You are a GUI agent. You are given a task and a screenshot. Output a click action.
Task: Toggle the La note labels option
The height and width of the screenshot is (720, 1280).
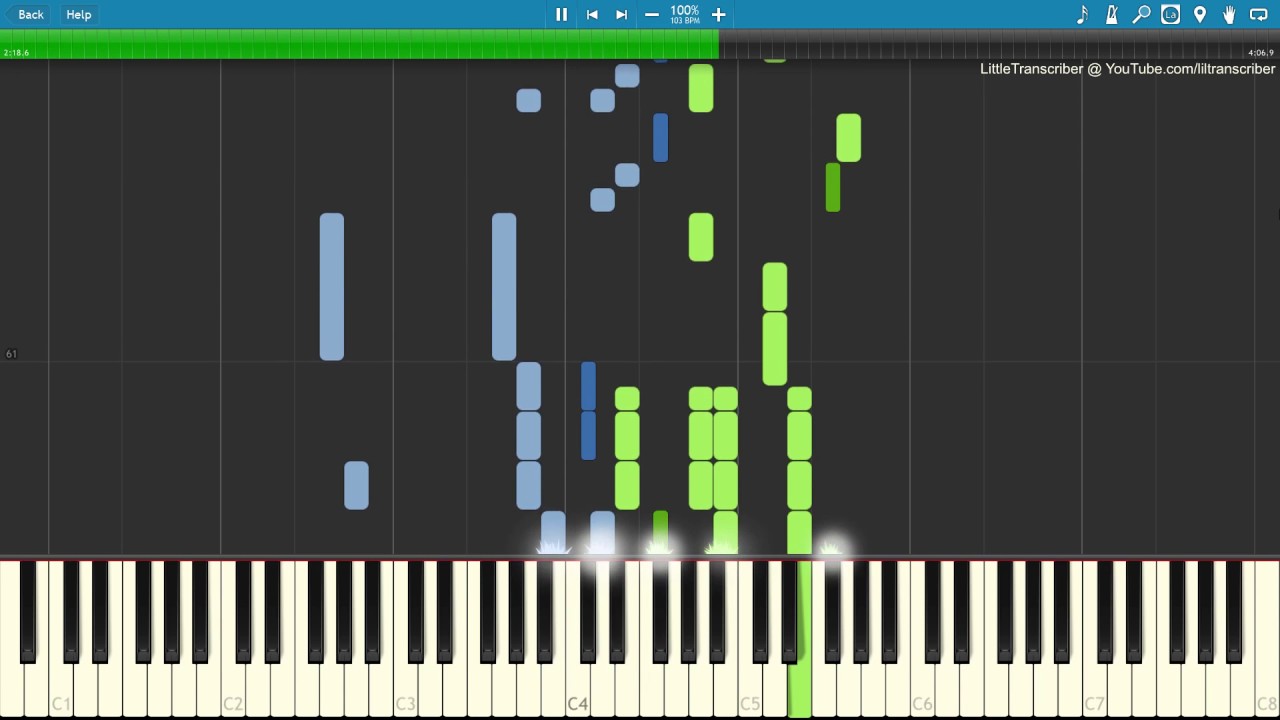click(1170, 14)
